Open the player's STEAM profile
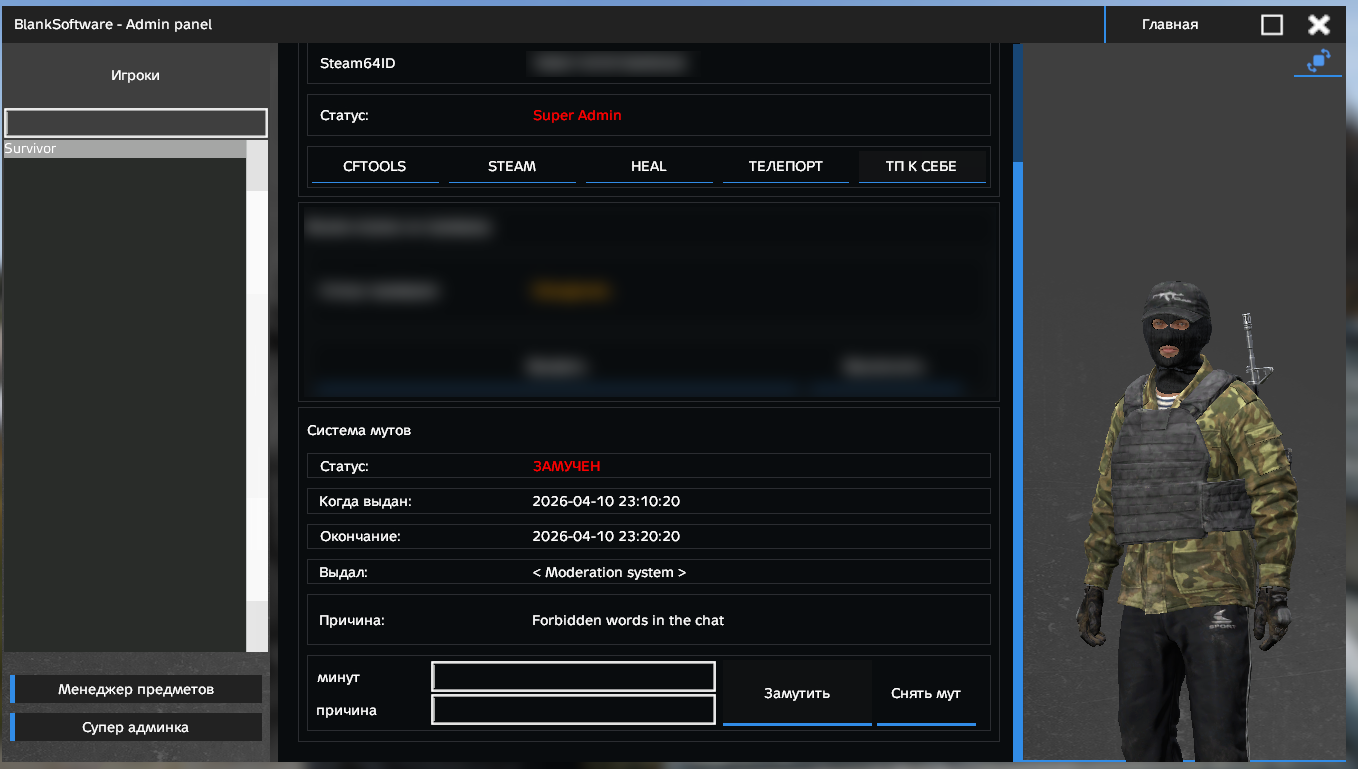Screen dimensions: 1358x769 [512, 167]
